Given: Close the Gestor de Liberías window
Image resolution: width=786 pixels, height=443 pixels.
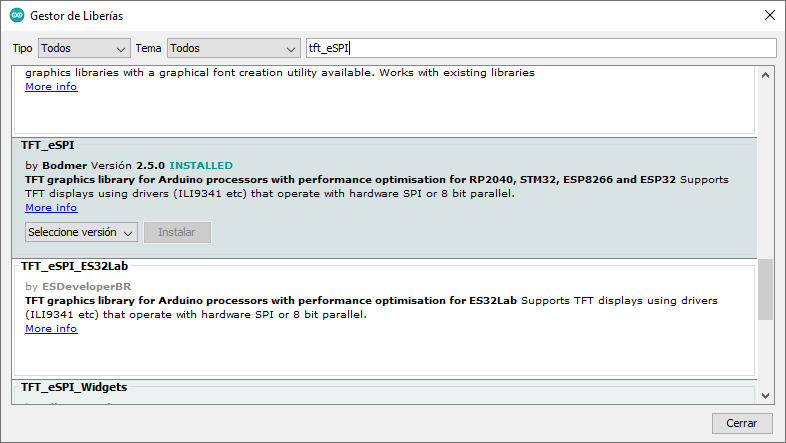Looking at the screenshot, I should pyautogui.click(x=769, y=16).
